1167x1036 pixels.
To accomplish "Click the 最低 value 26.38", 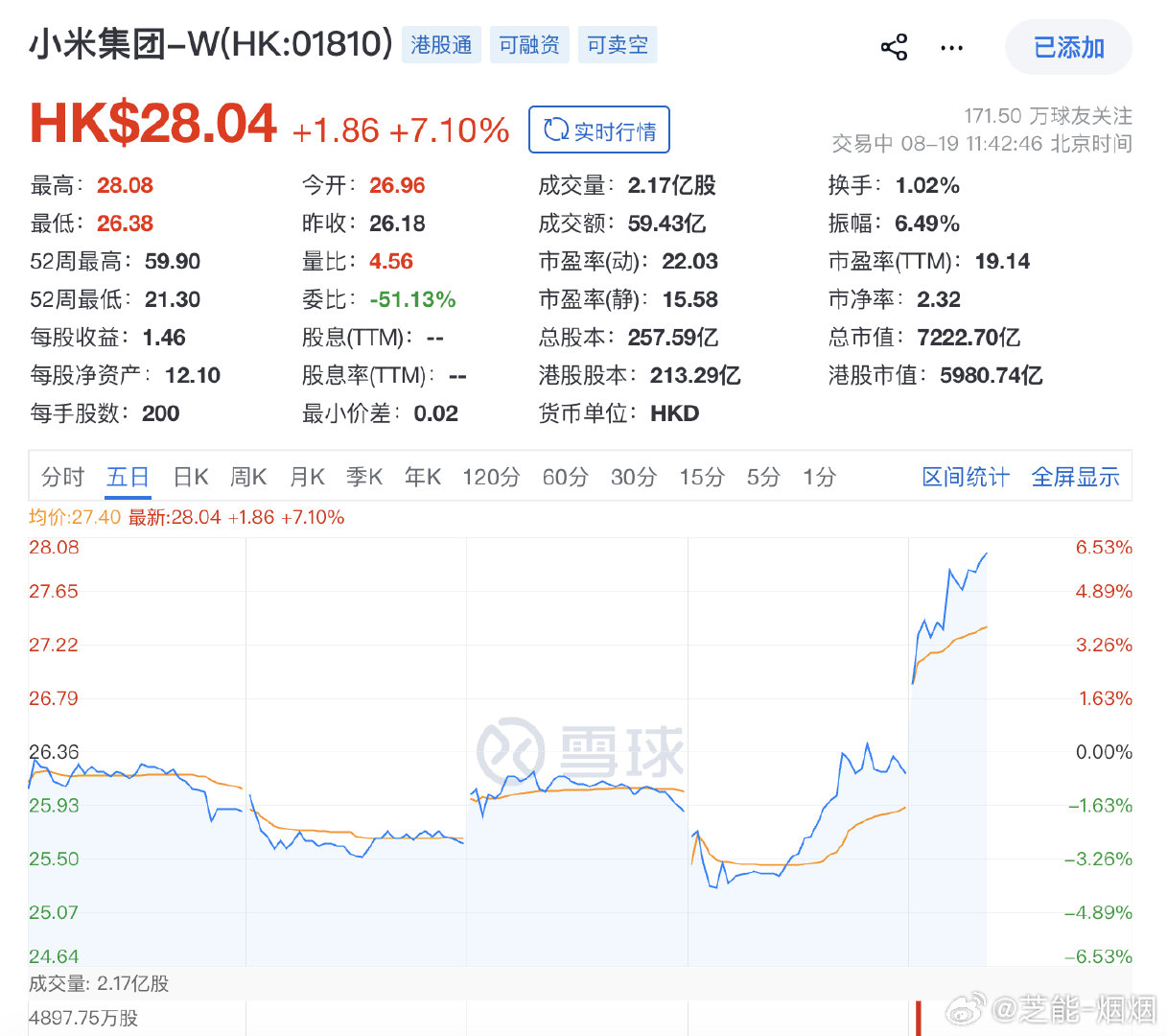I will (125, 224).
